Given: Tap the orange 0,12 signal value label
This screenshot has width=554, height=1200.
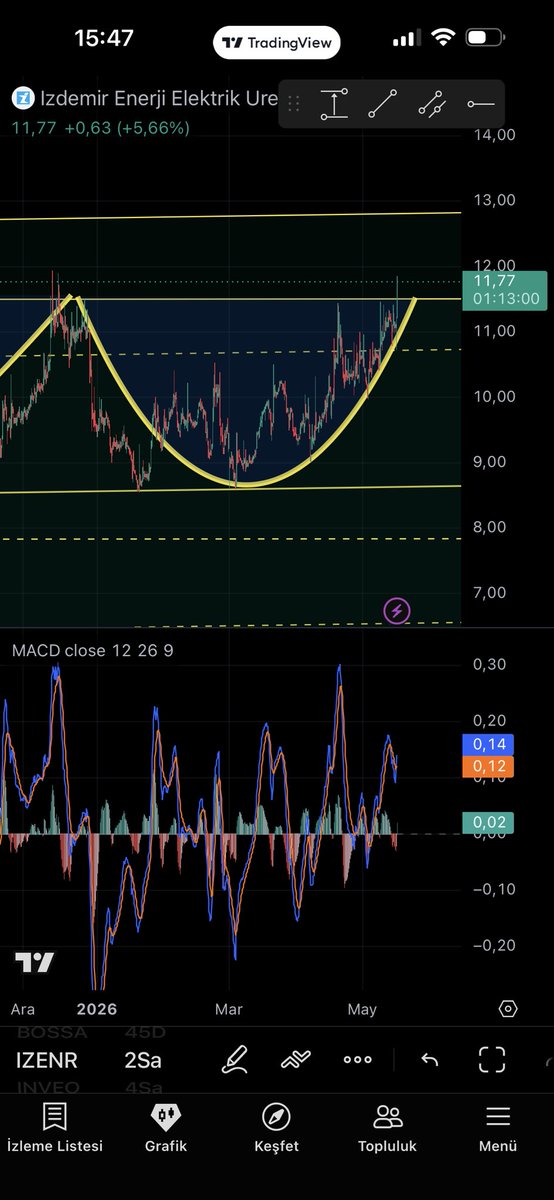Looking at the screenshot, I should point(488,766).
